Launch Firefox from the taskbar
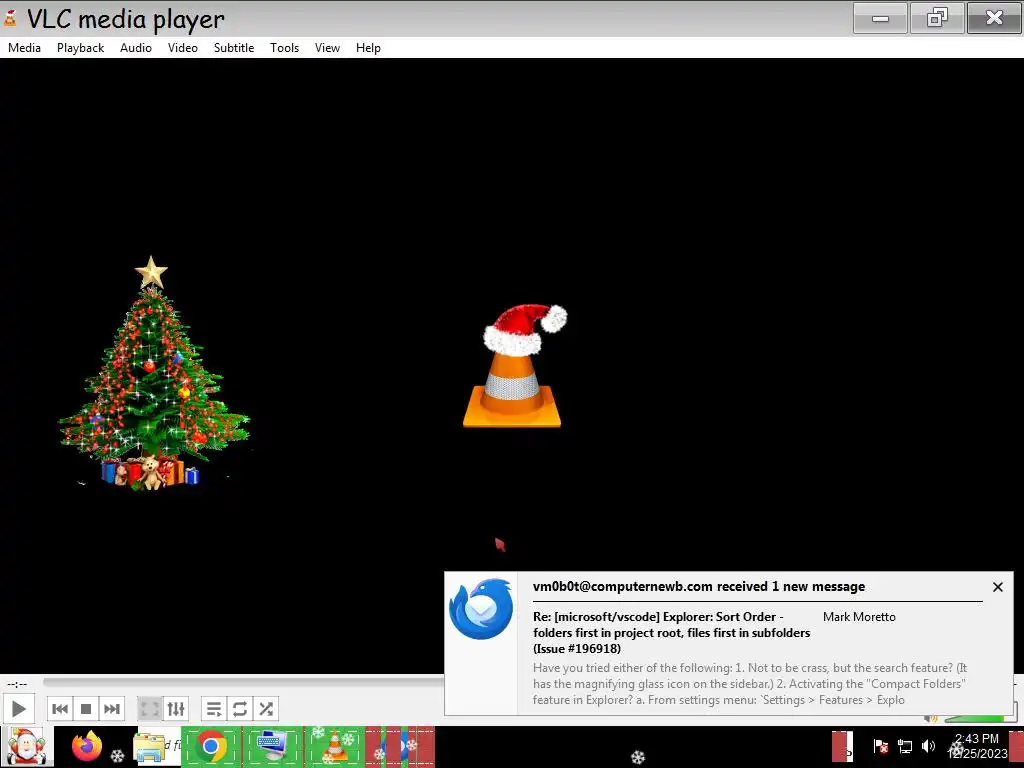The height and width of the screenshot is (768, 1024). point(87,746)
